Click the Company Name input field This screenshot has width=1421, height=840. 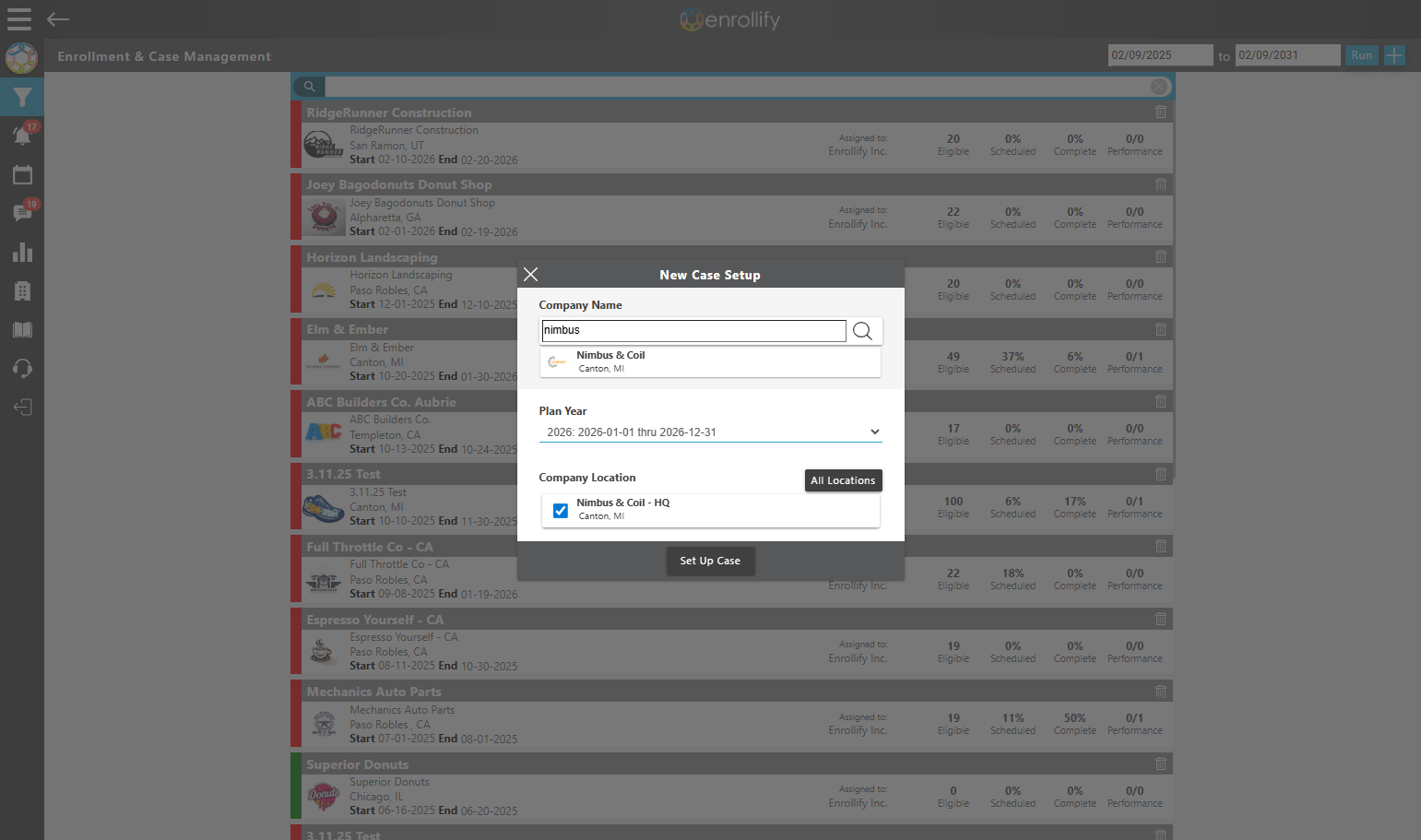tap(693, 331)
